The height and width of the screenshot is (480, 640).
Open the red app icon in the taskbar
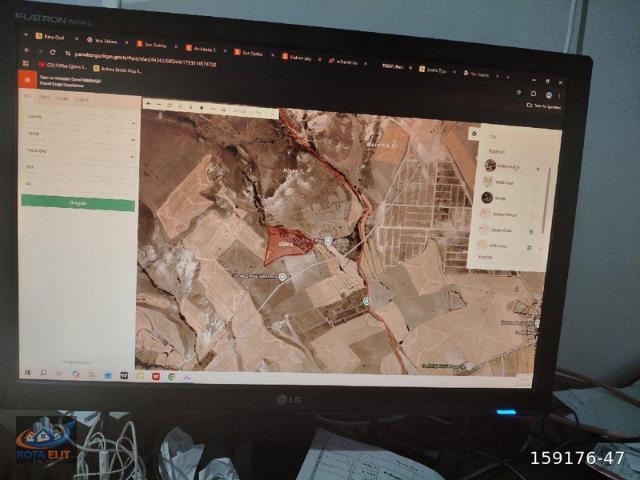(x=156, y=376)
